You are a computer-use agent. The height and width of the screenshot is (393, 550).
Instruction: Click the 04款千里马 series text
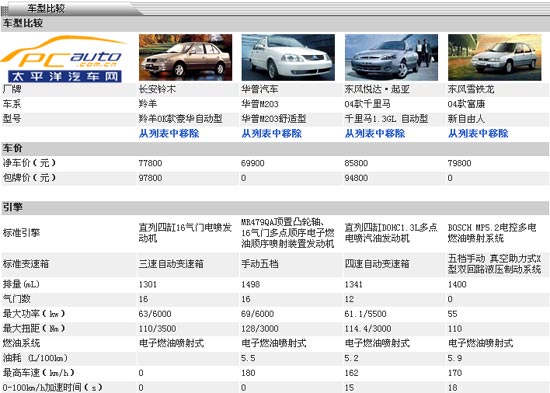coord(368,104)
